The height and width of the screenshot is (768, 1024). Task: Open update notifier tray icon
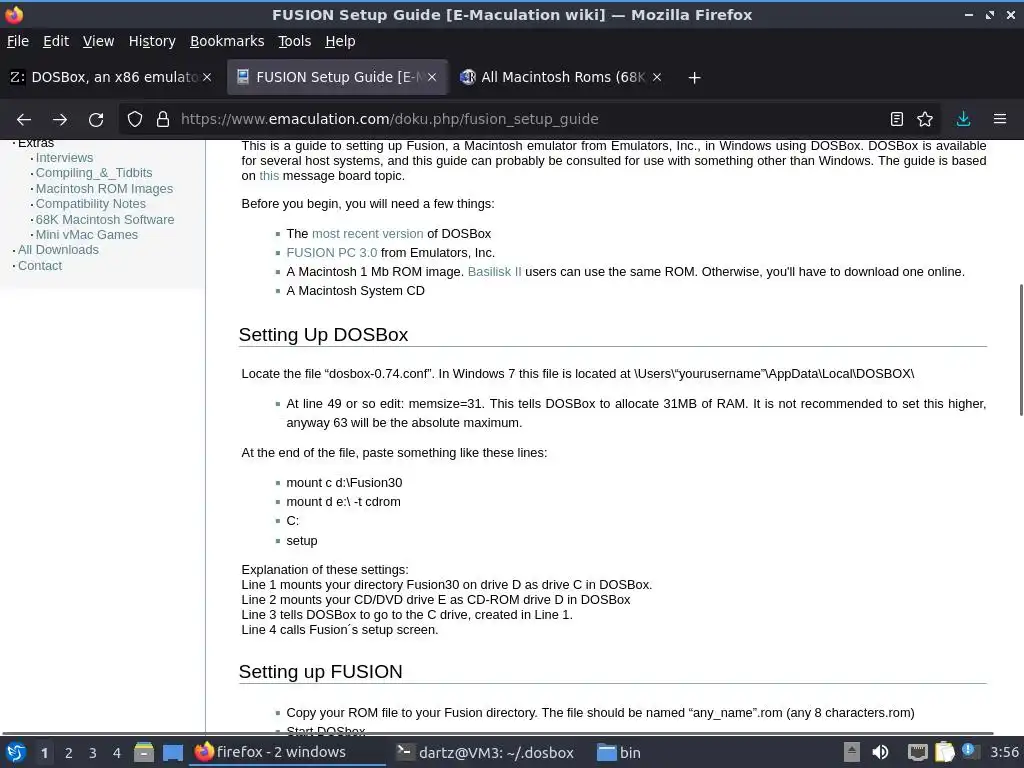point(970,751)
